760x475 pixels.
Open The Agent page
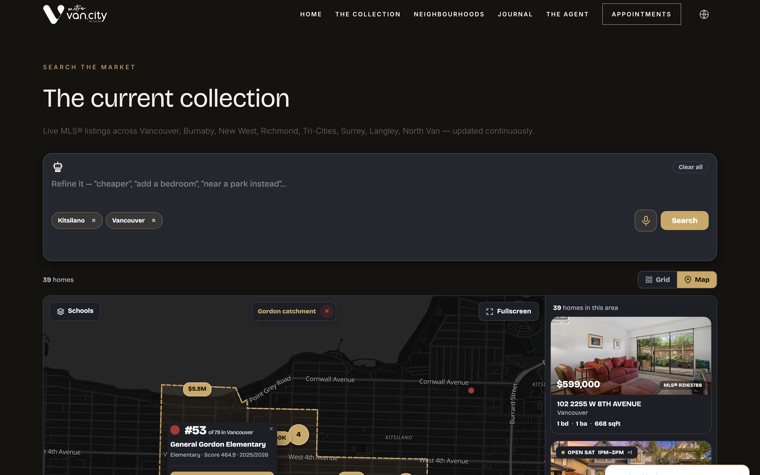pos(567,15)
